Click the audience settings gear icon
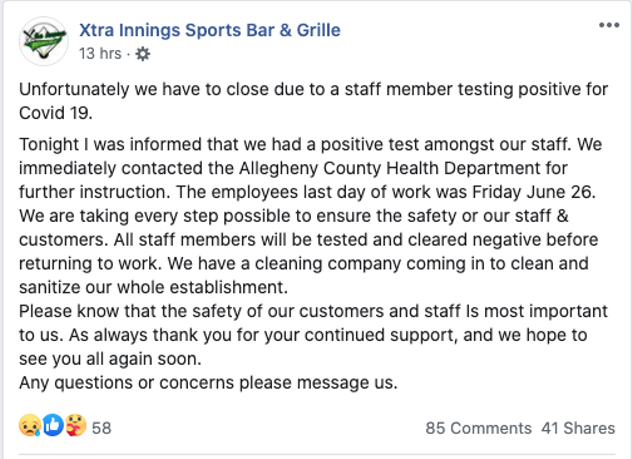This screenshot has height=459, width=632. [x=142, y=54]
